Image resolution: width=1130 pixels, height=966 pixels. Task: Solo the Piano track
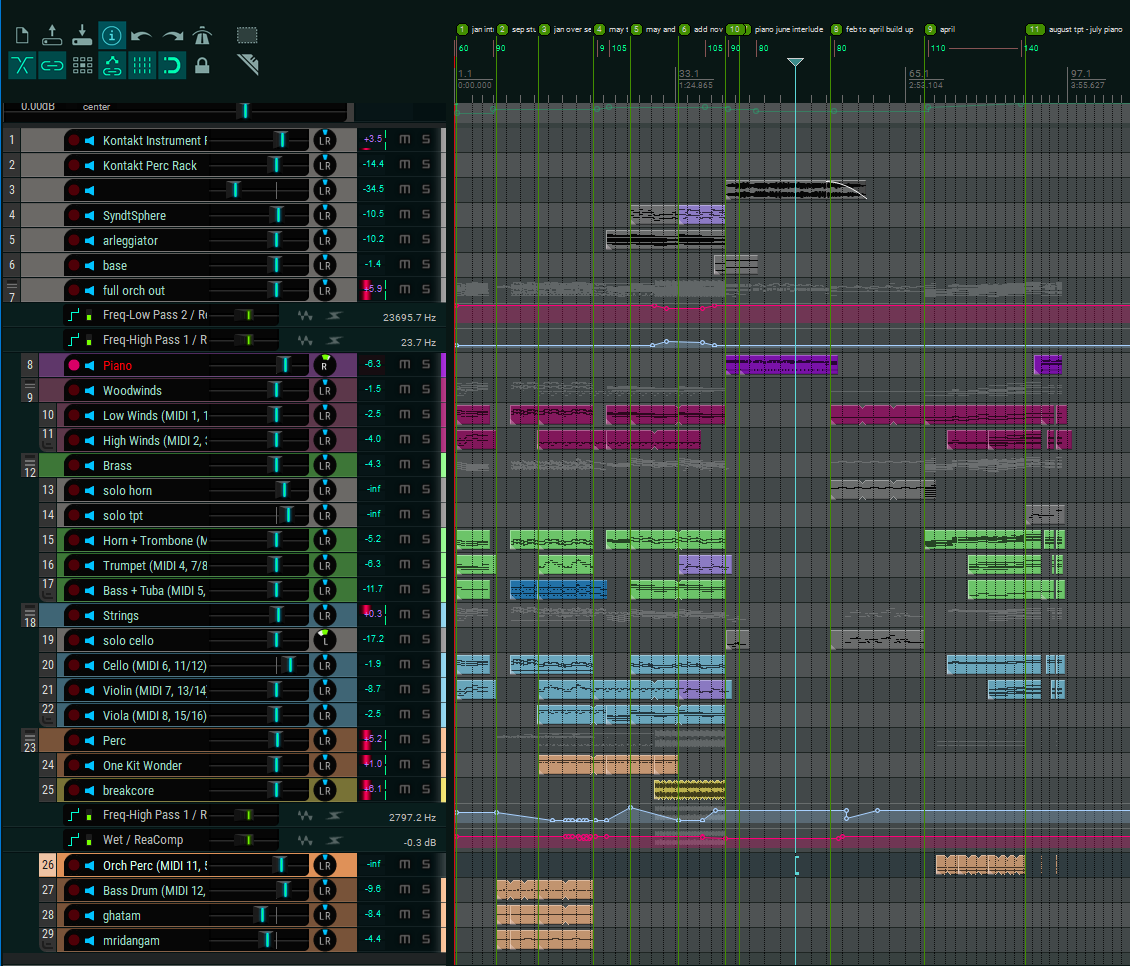pos(426,365)
